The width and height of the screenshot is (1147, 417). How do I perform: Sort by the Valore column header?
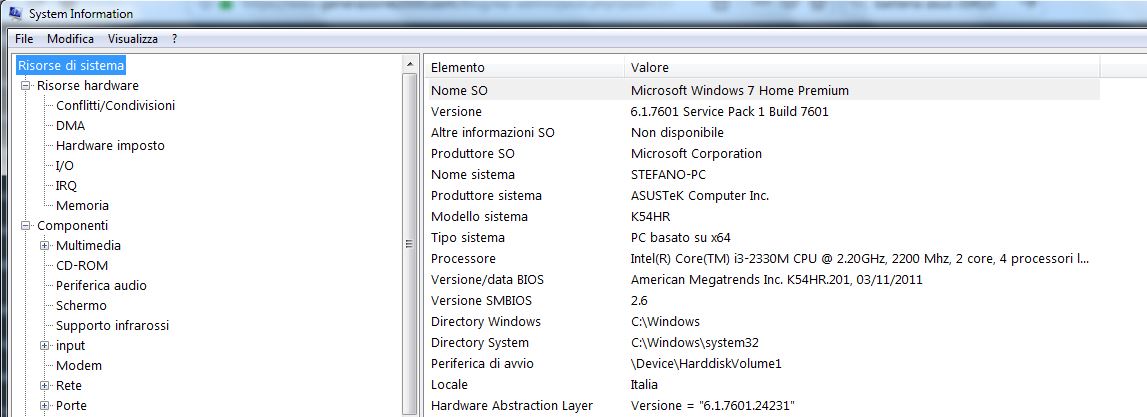click(x=862, y=67)
